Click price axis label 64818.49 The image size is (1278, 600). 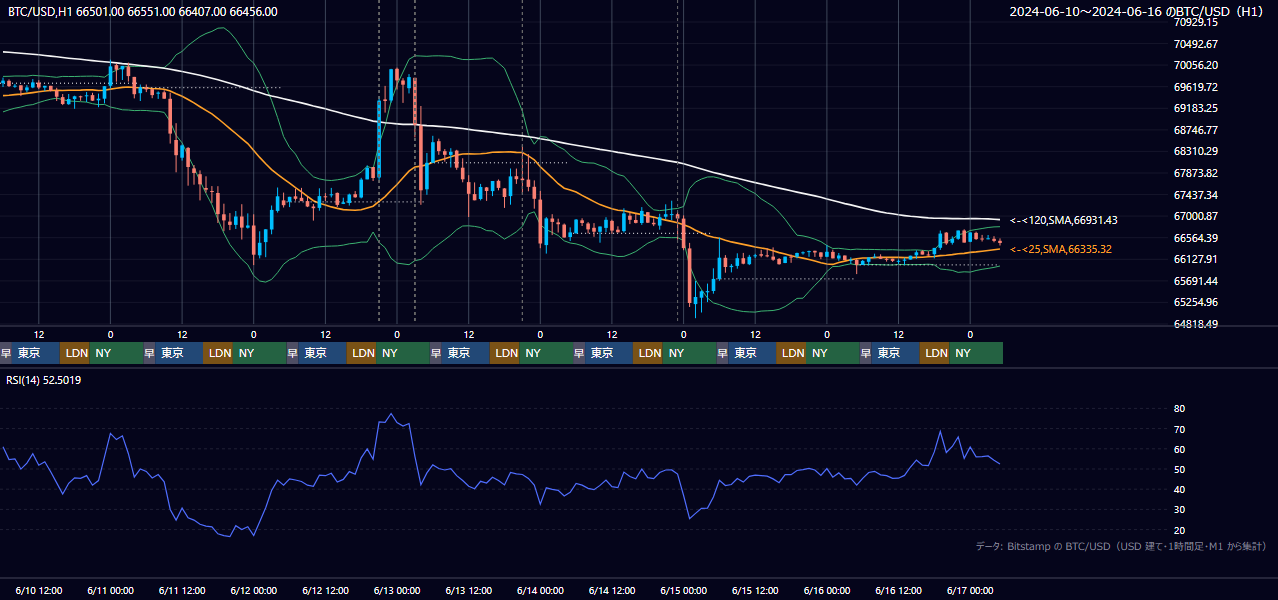1195,324
